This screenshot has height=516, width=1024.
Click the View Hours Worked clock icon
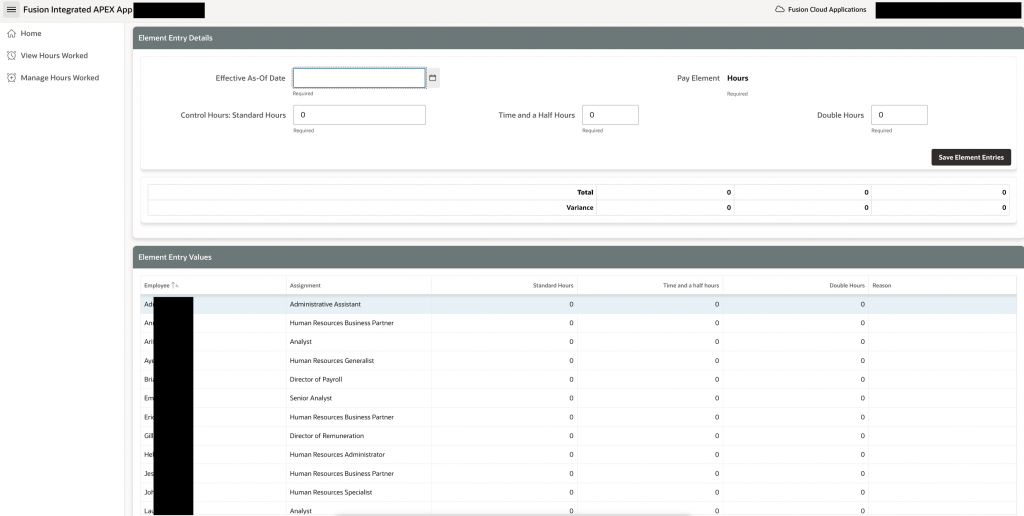coord(11,55)
